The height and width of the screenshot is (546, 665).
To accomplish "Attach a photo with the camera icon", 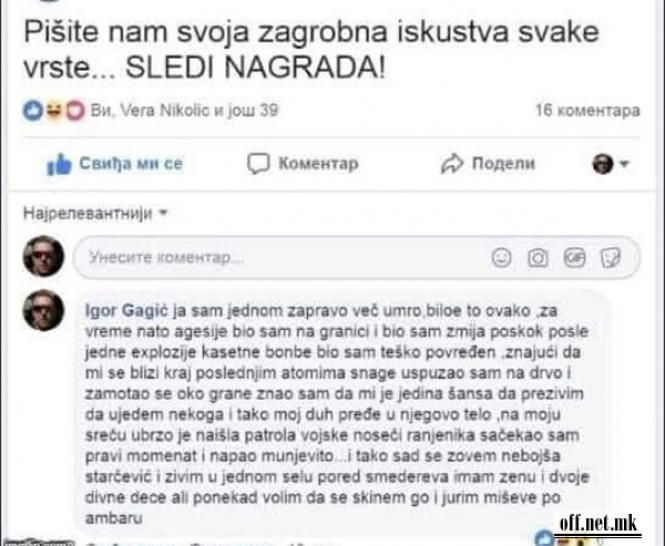I will click(538, 258).
